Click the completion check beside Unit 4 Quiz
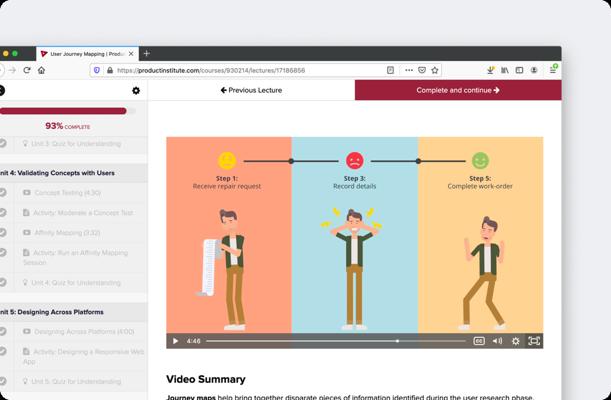This screenshot has width=611, height=400. [3, 282]
